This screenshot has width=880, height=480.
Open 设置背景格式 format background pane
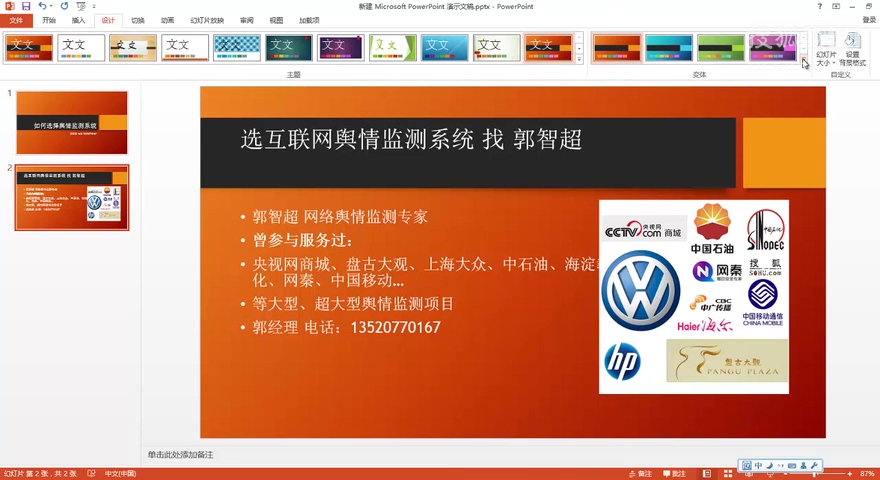pos(852,49)
